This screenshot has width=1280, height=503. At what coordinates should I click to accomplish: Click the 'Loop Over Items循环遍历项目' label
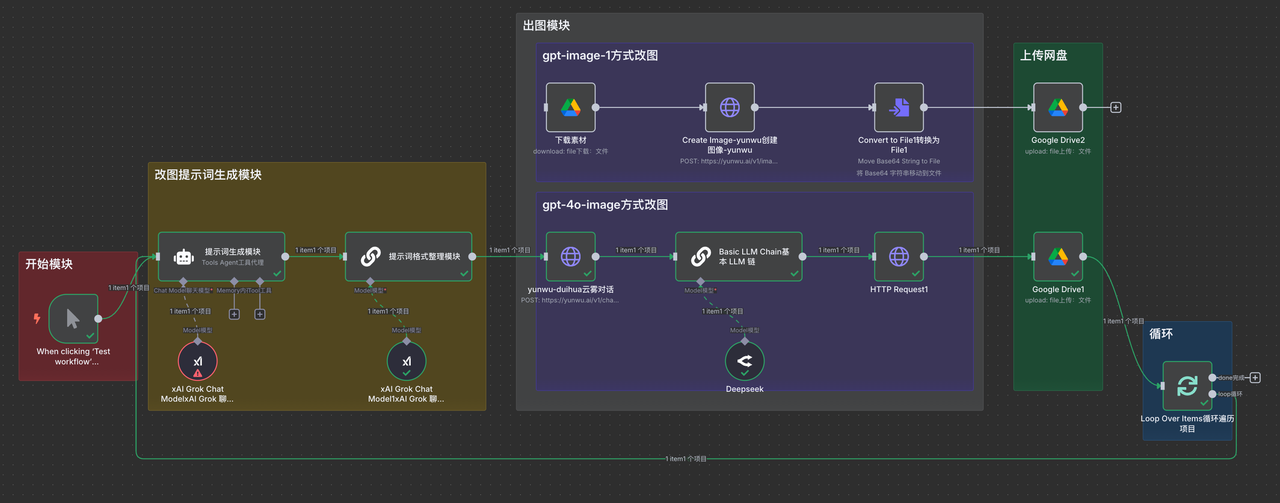pos(1187,424)
